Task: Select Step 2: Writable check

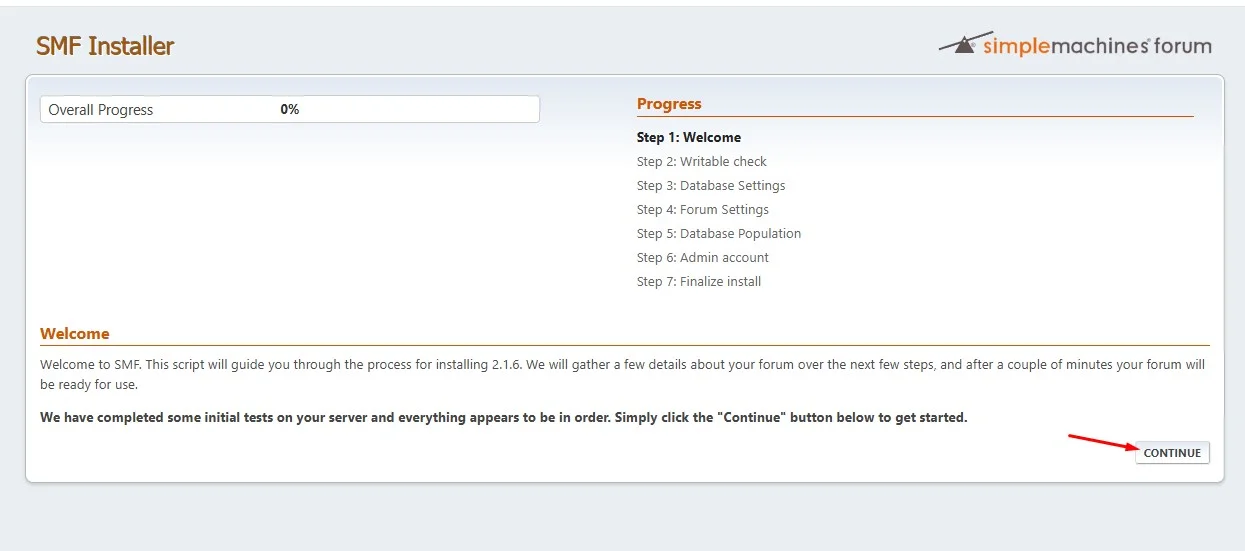Action: (702, 161)
